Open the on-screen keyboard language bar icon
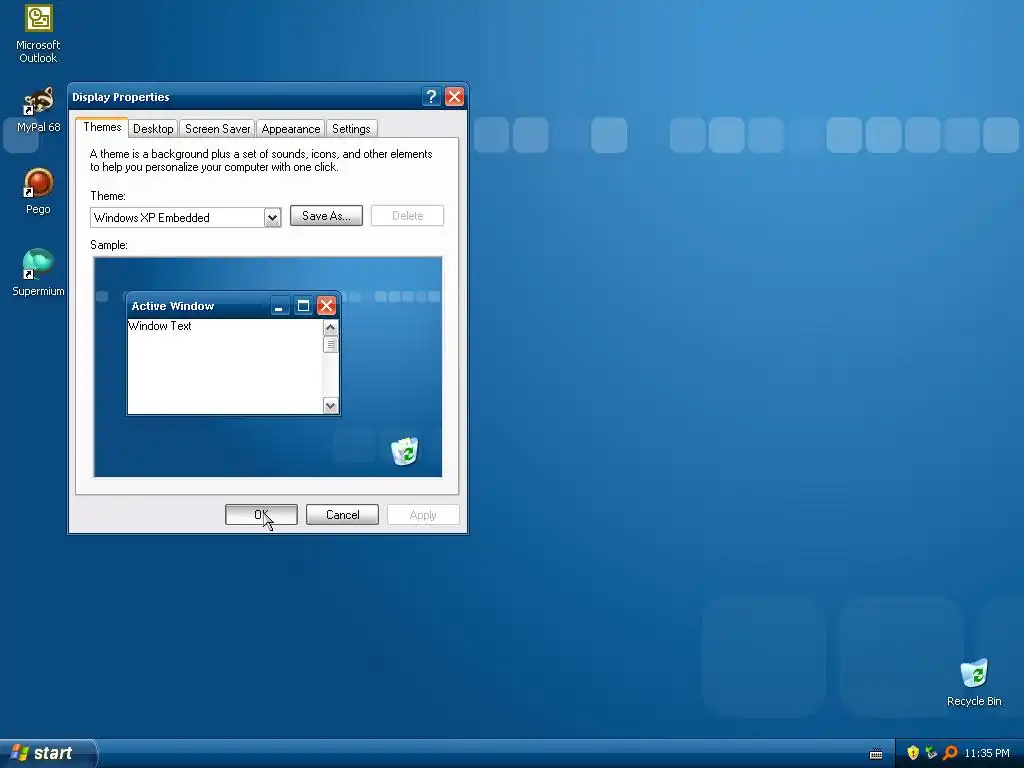The width and height of the screenshot is (1024, 768). 876,754
